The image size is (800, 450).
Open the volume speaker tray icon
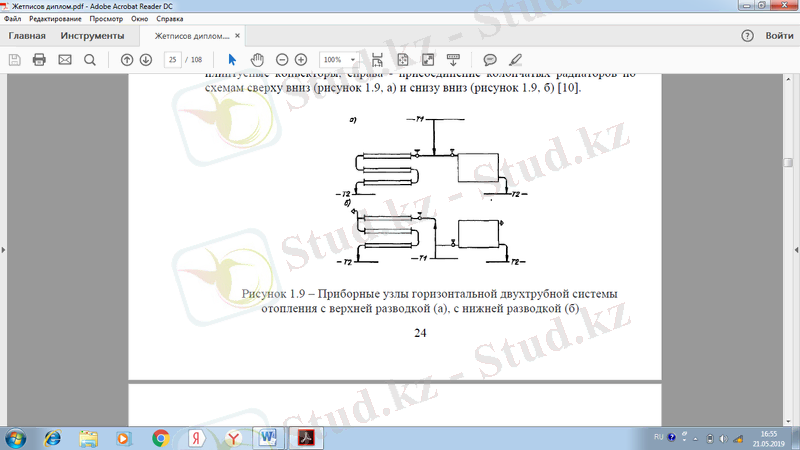click(x=723, y=439)
